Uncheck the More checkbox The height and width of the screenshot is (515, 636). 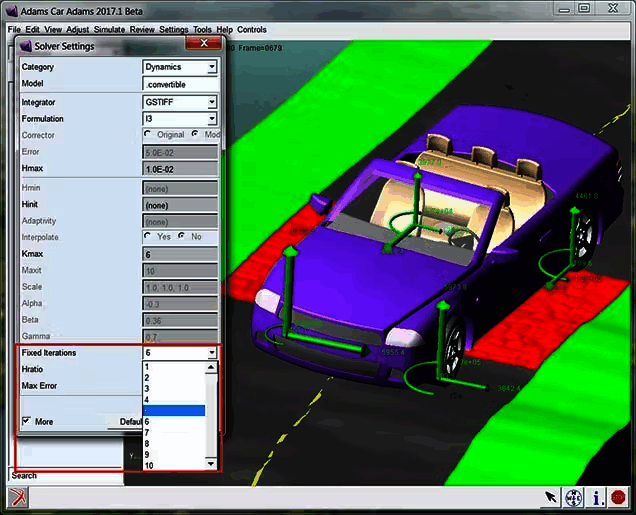(x=26, y=421)
